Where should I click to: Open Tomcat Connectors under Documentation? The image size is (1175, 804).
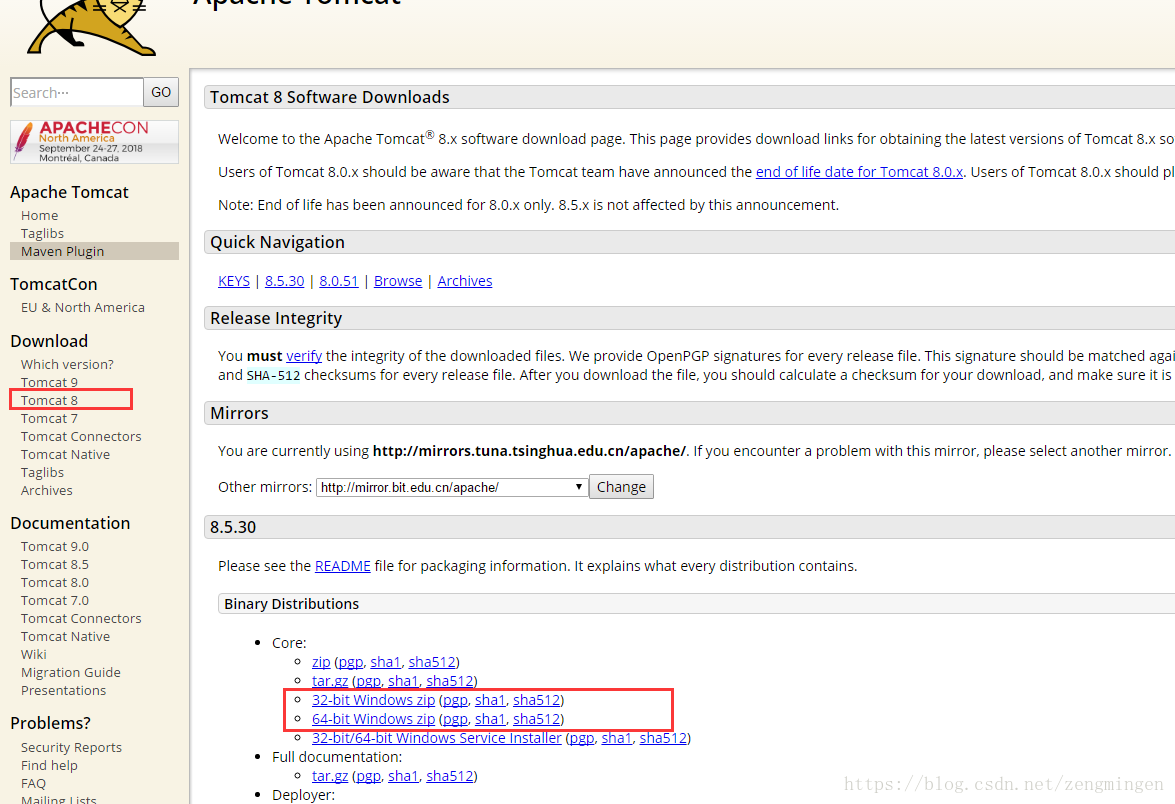81,619
